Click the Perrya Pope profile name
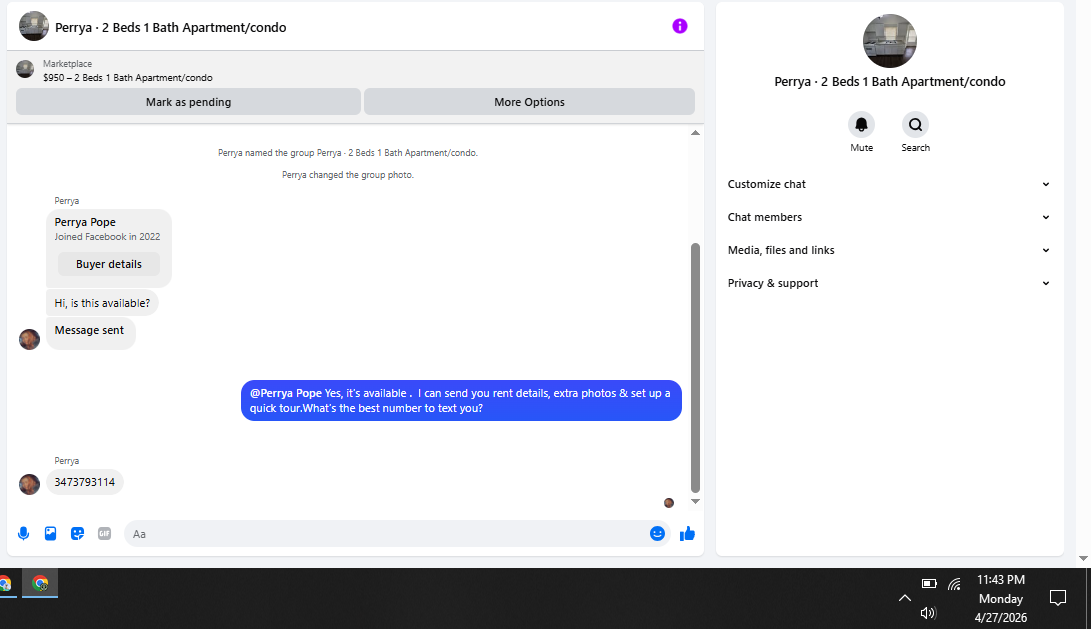The image size is (1091, 629). pyautogui.click(x=85, y=222)
